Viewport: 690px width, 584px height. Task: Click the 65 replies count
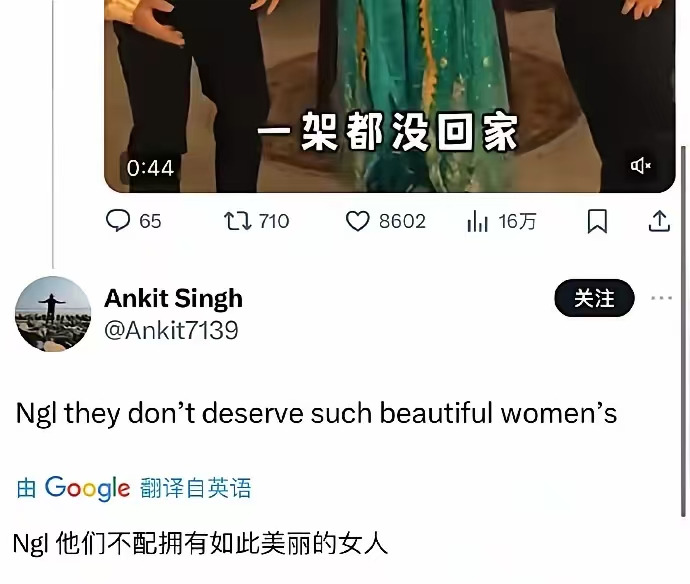click(150, 221)
